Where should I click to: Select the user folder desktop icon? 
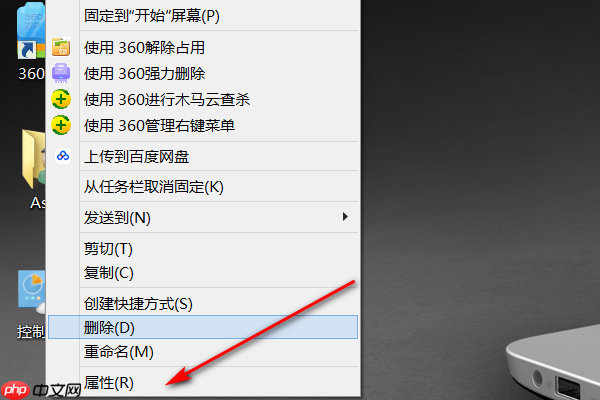(34, 170)
